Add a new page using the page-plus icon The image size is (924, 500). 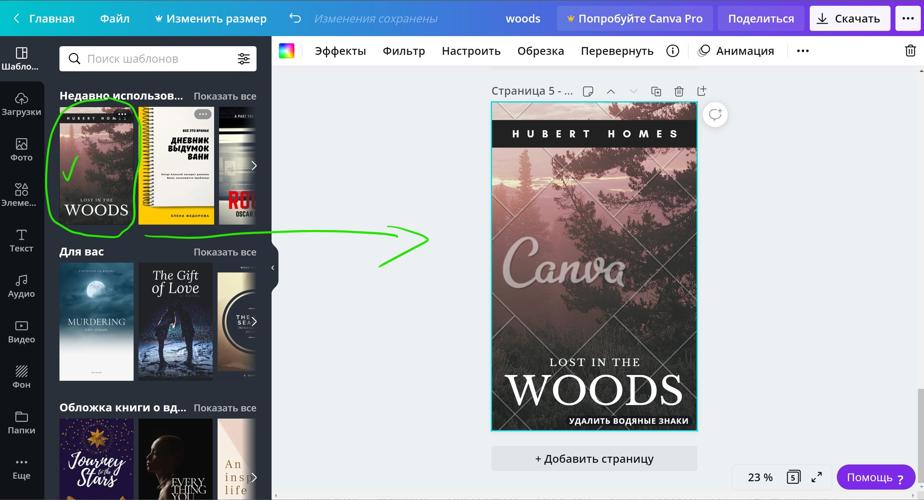click(x=701, y=91)
